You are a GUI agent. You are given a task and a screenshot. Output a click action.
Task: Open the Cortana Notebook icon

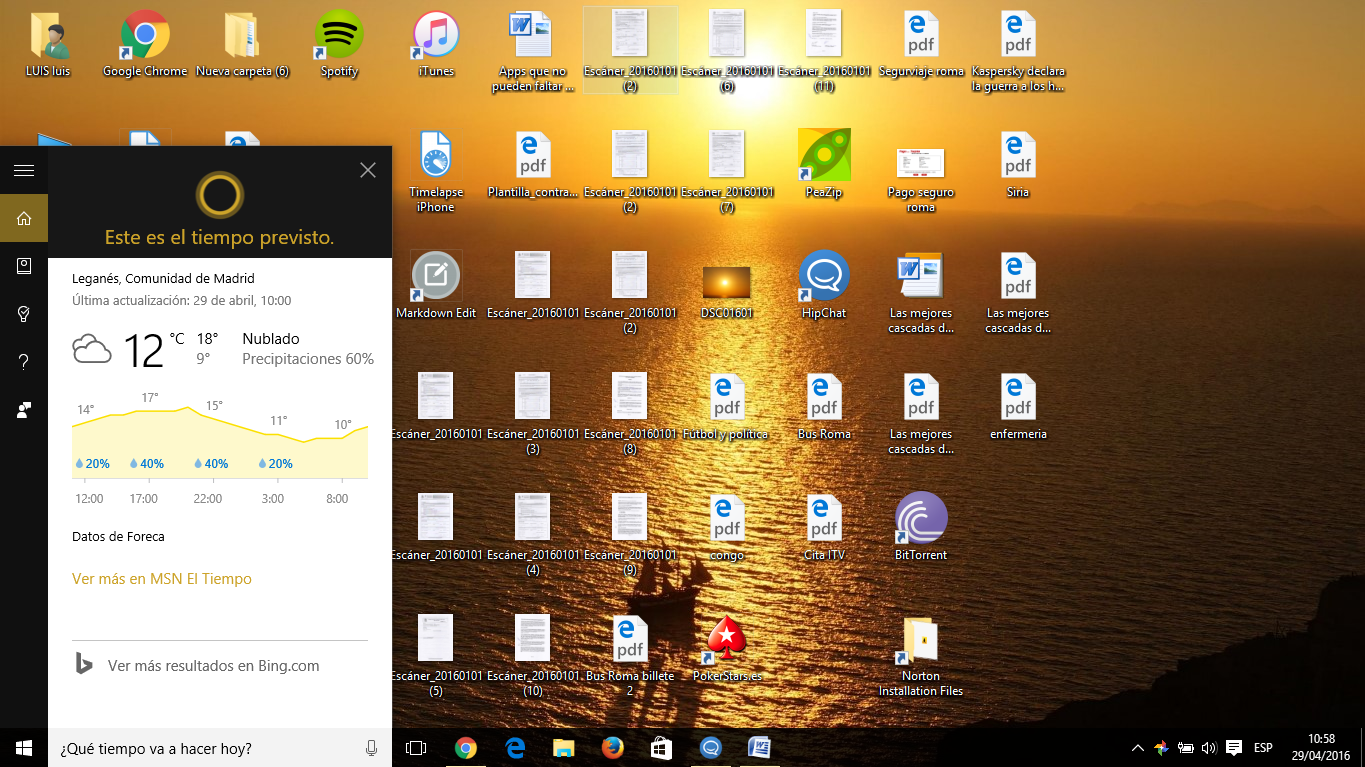(x=24, y=266)
